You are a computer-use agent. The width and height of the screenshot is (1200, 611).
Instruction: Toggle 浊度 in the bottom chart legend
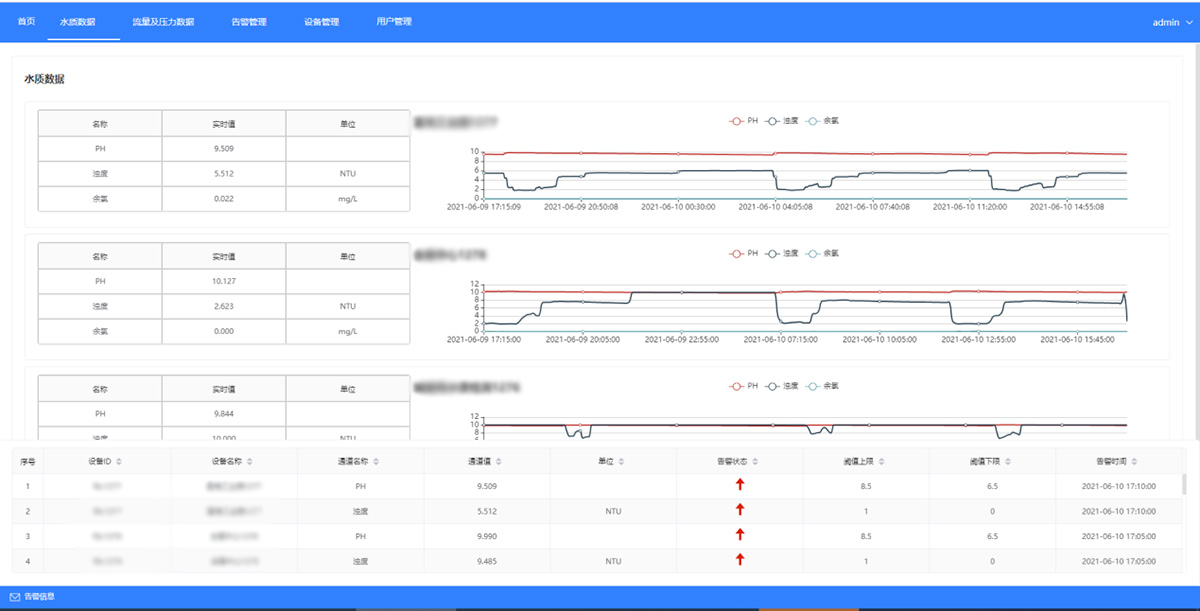pos(780,386)
